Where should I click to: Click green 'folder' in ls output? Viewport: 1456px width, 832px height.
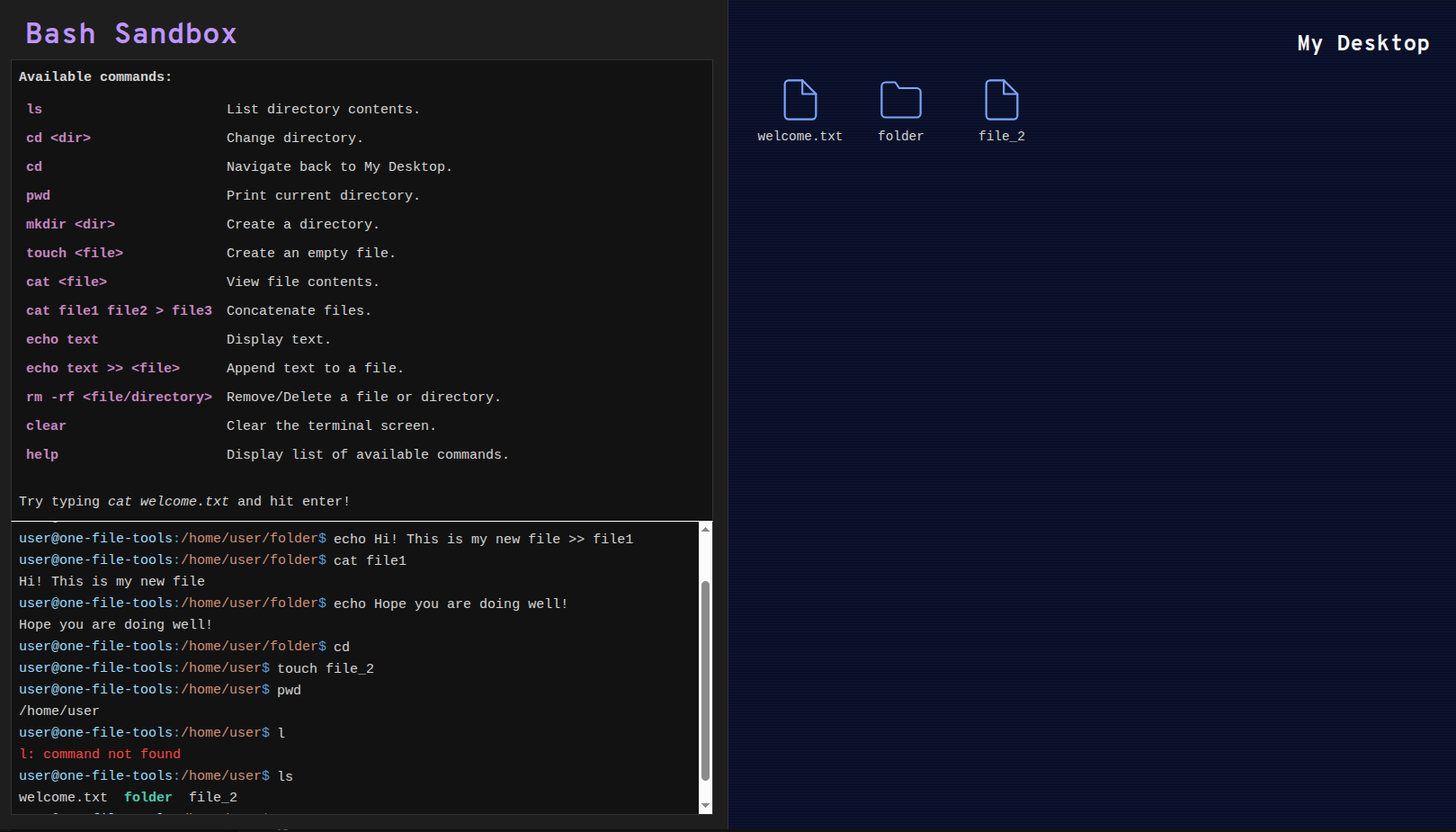148,797
